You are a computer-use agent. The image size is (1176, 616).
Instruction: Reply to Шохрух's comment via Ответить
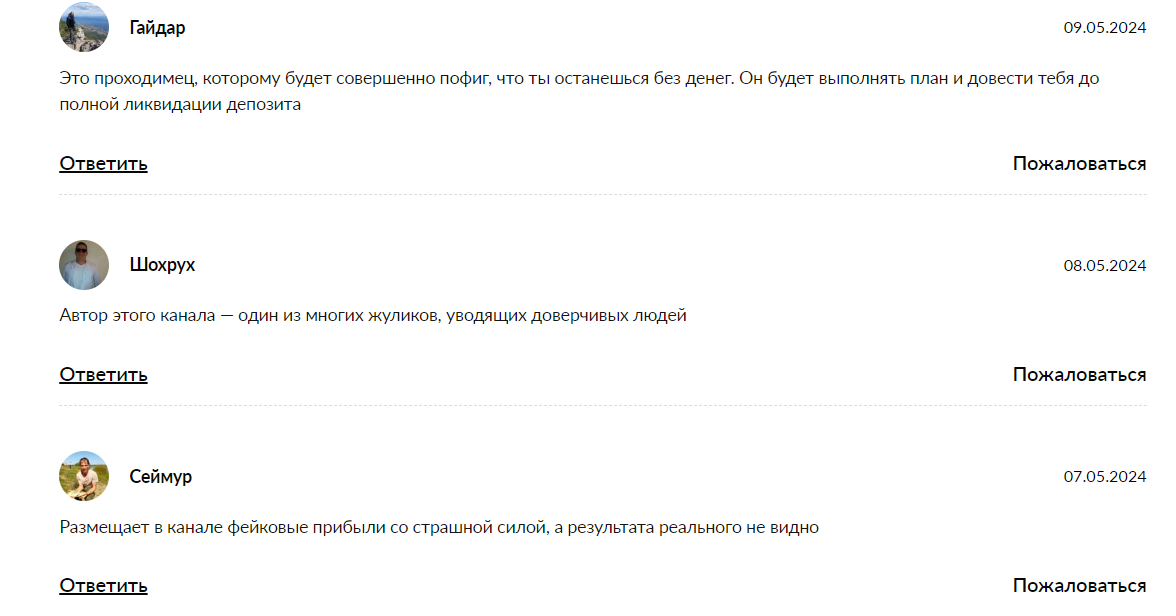click(103, 375)
